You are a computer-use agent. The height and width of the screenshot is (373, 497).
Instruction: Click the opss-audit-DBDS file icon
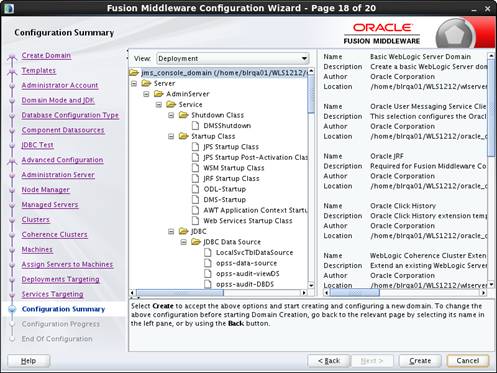click(x=208, y=284)
